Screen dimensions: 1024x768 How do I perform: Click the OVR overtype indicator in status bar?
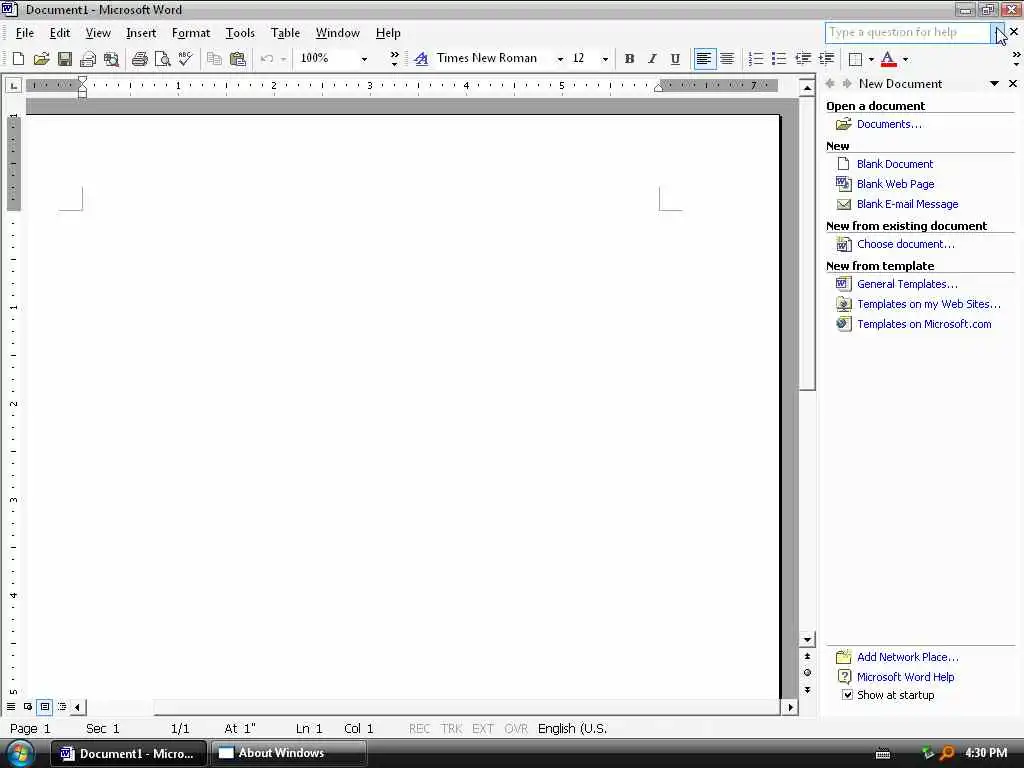point(516,729)
